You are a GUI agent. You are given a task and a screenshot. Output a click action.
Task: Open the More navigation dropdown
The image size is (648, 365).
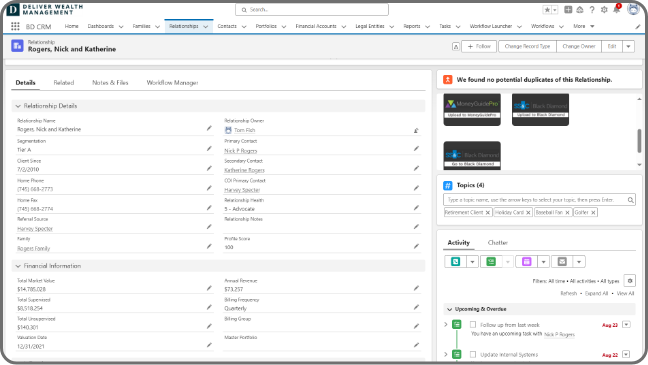point(584,26)
